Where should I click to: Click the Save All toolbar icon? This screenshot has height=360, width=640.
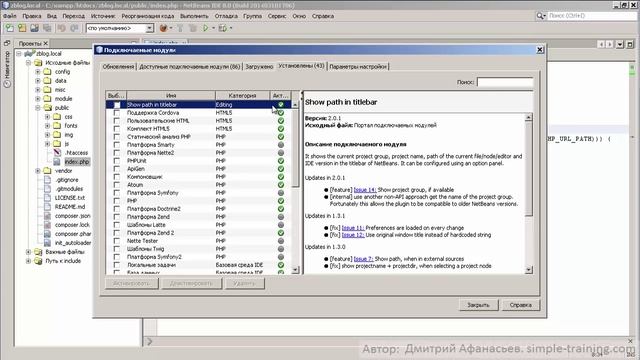click(47, 28)
